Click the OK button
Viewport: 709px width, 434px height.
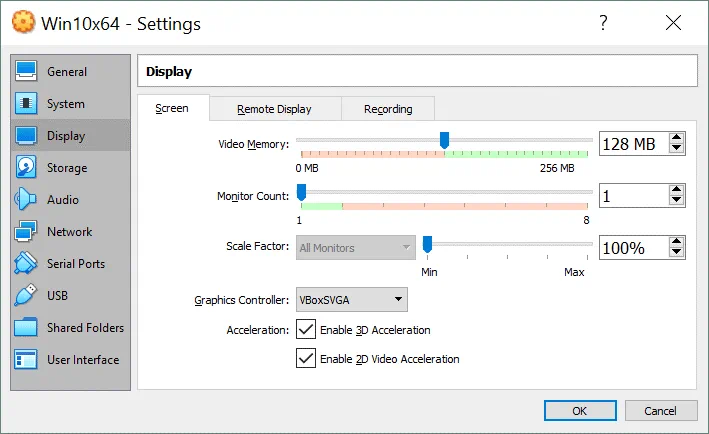(x=580, y=411)
